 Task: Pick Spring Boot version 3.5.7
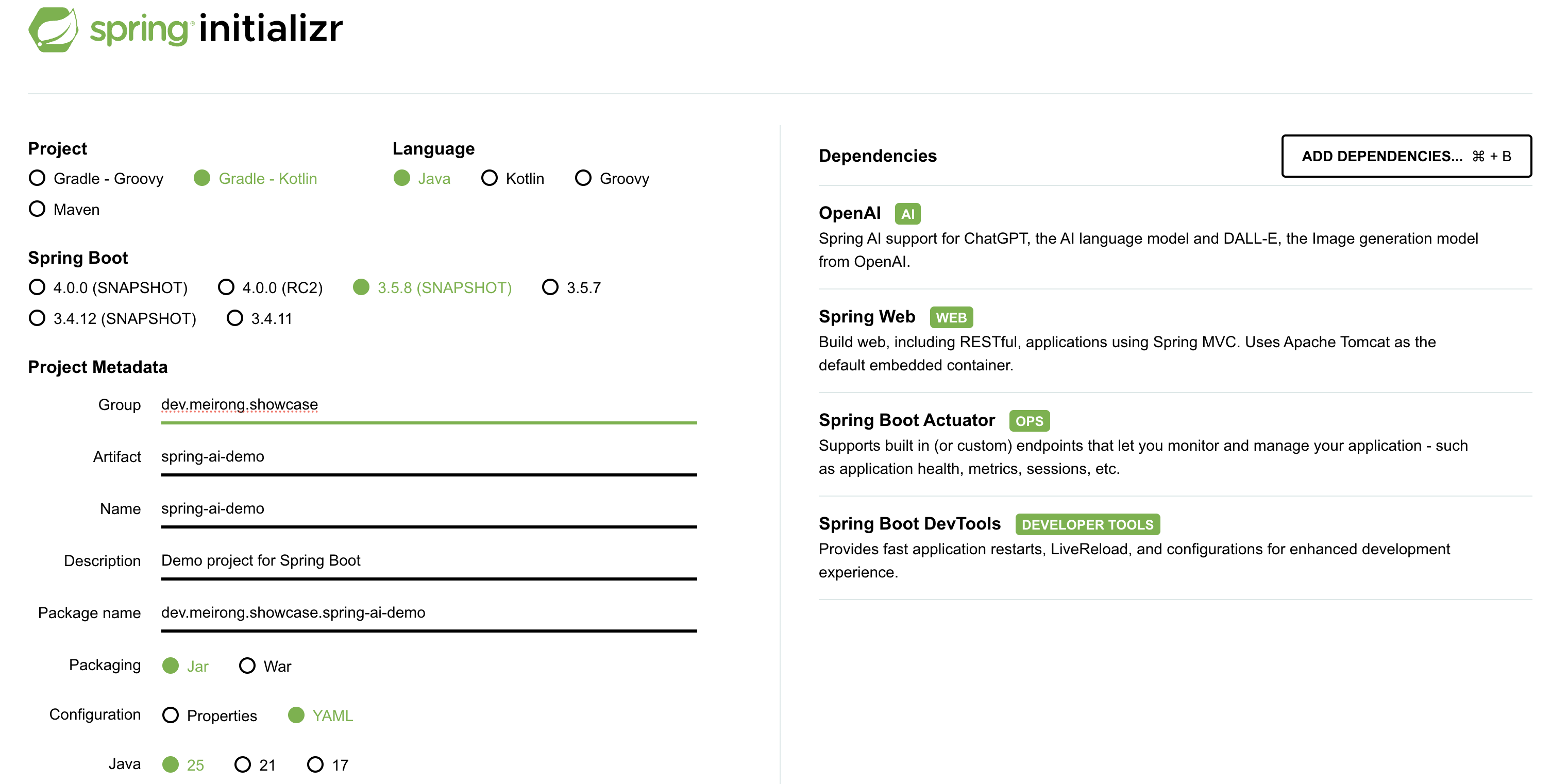pos(550,287)
